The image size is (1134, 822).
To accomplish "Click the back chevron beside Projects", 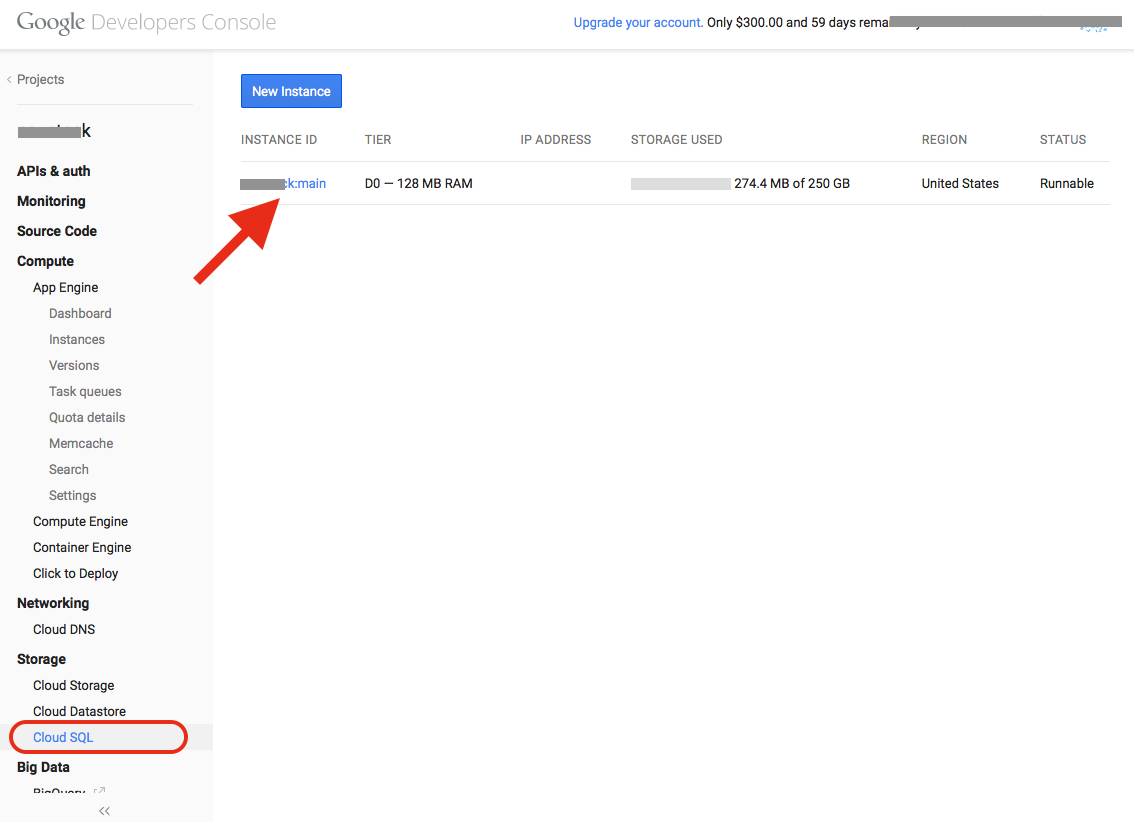I will point(9,80).
